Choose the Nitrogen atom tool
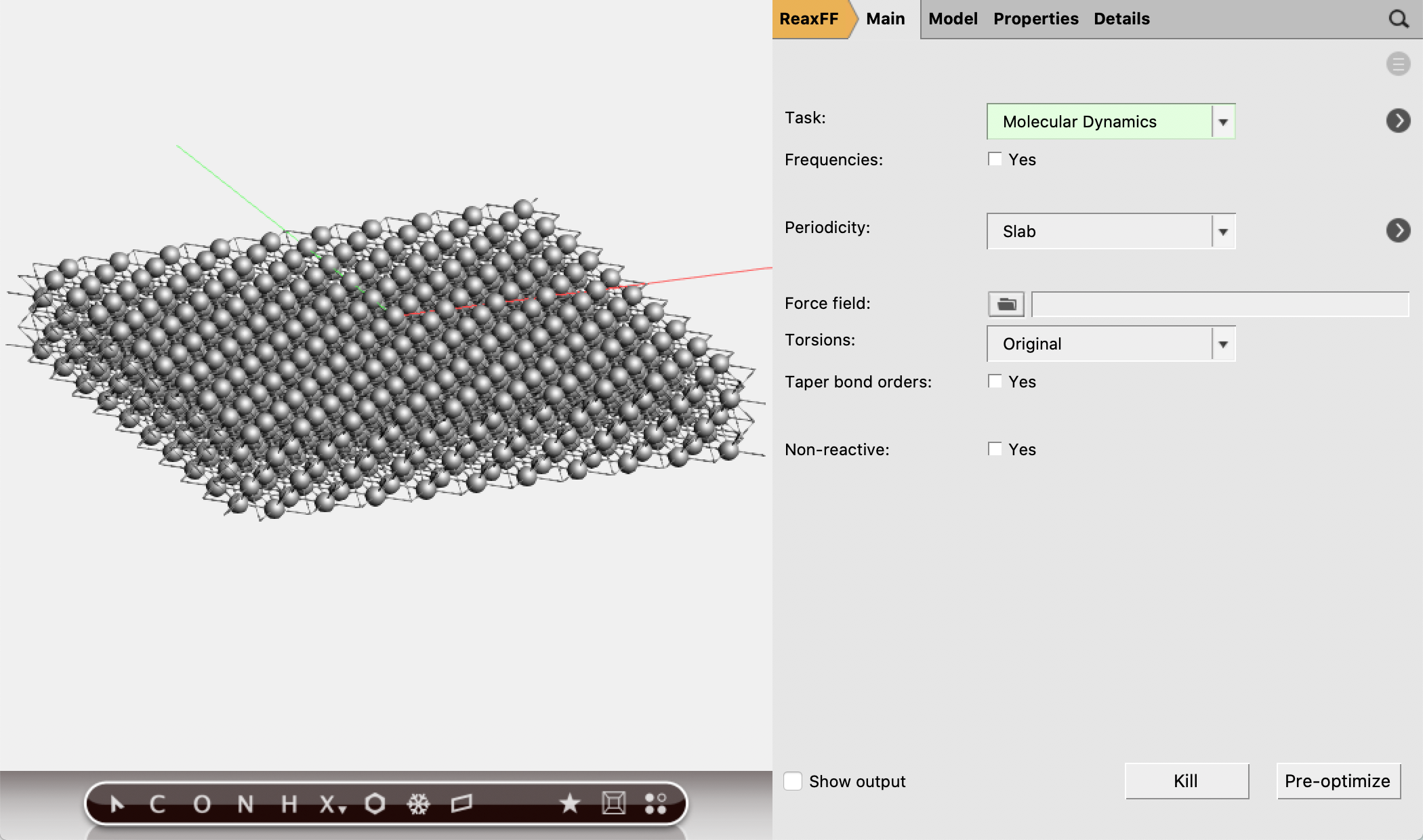 pyautogui.click(x=245, y=804)
